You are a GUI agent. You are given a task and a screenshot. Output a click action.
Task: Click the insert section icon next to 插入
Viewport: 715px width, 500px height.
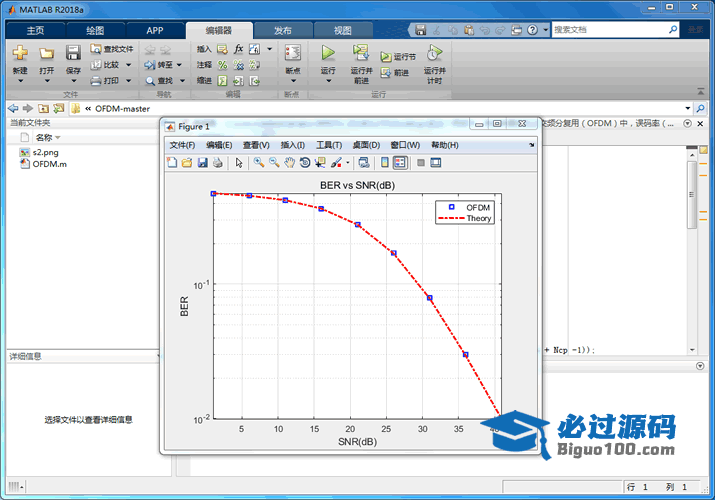click(x=223, y=49)
